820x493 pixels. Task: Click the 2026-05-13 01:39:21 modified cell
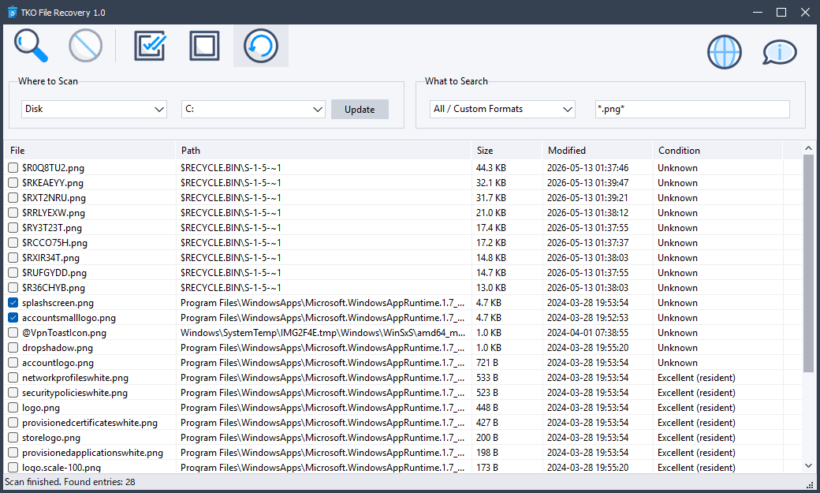[x=588, y=198]
